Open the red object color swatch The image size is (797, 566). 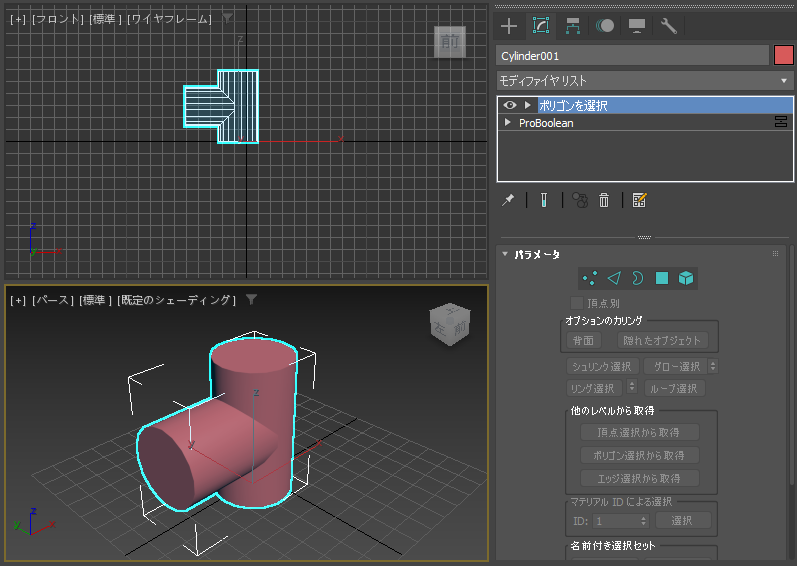[783, 55]
